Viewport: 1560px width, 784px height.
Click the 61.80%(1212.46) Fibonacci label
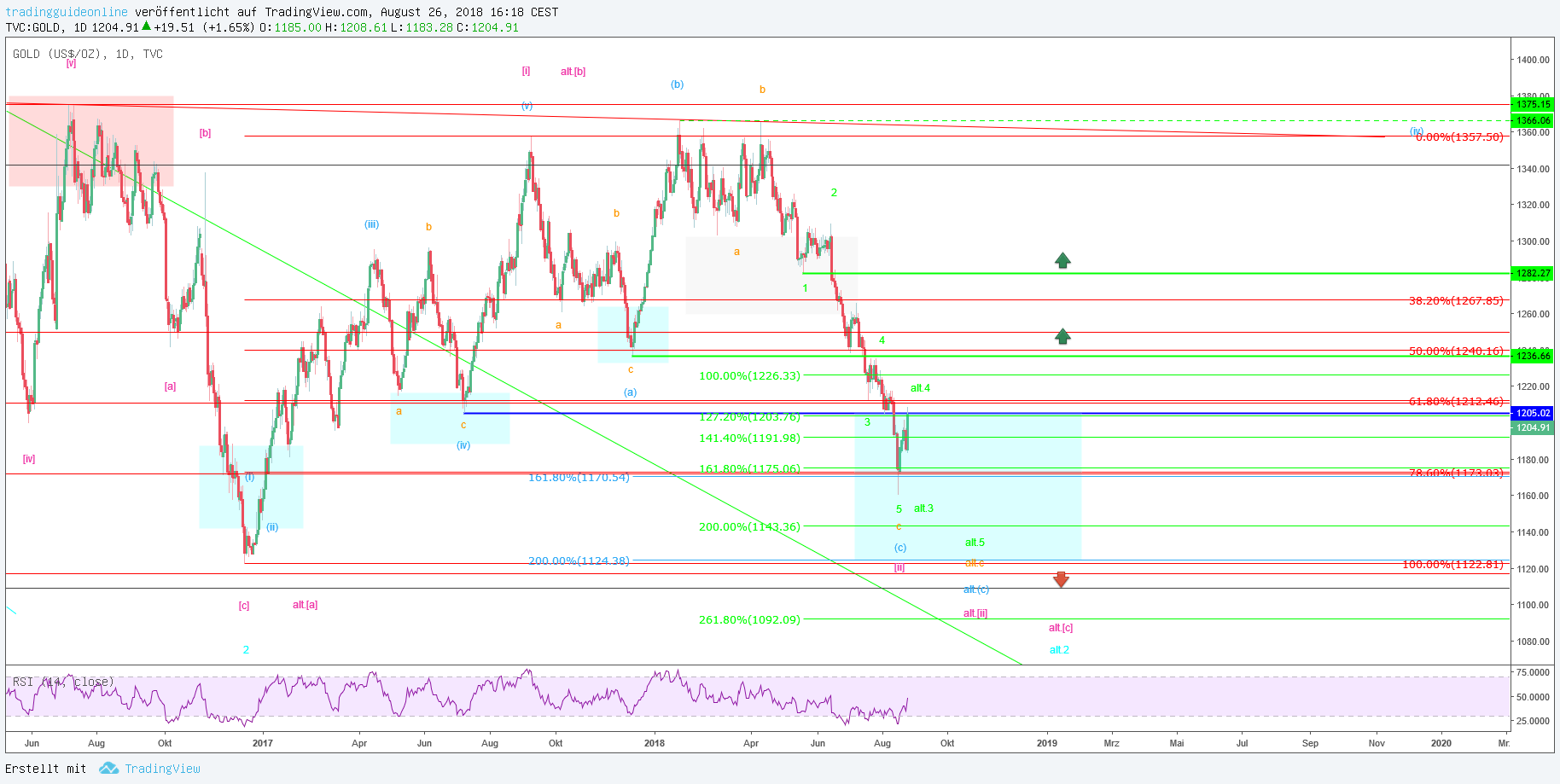point(1456,401)
